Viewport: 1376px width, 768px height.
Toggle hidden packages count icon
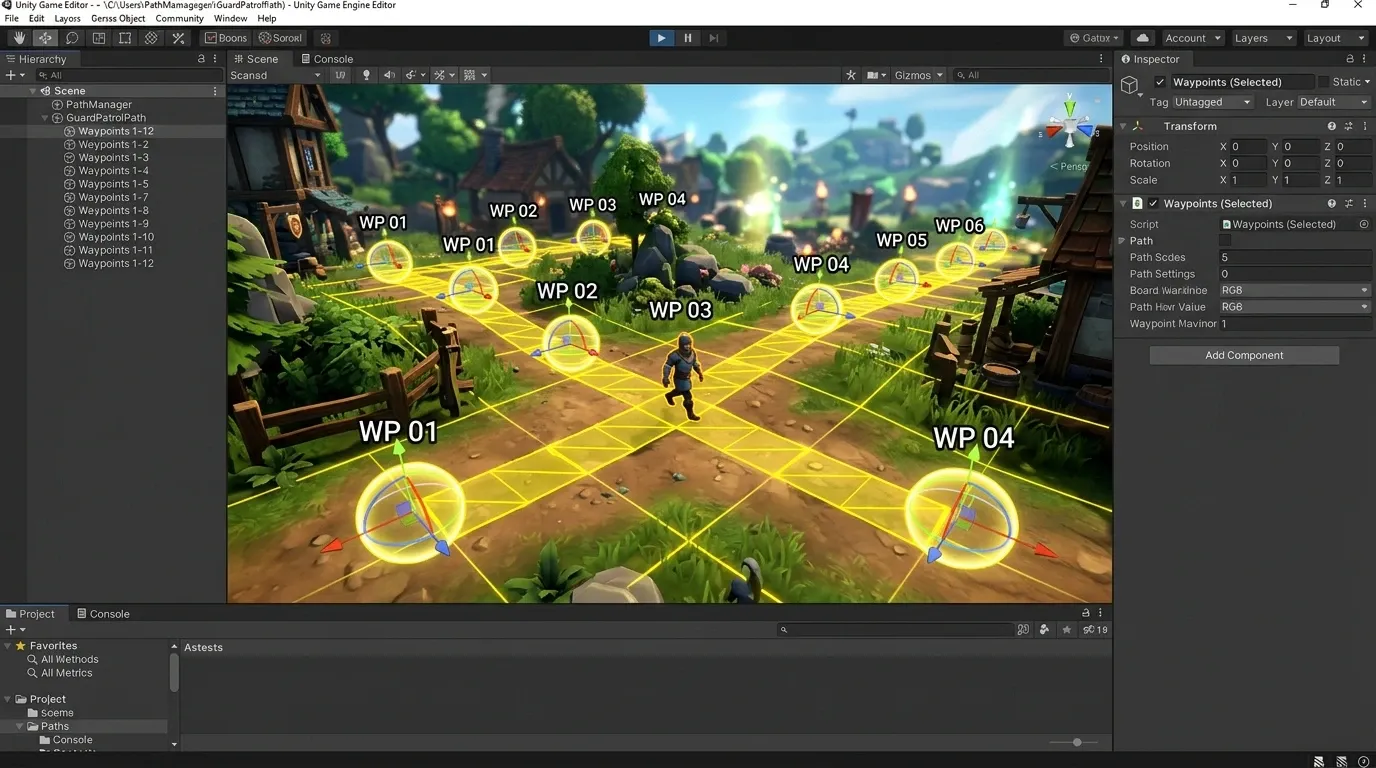[1095, 630]
